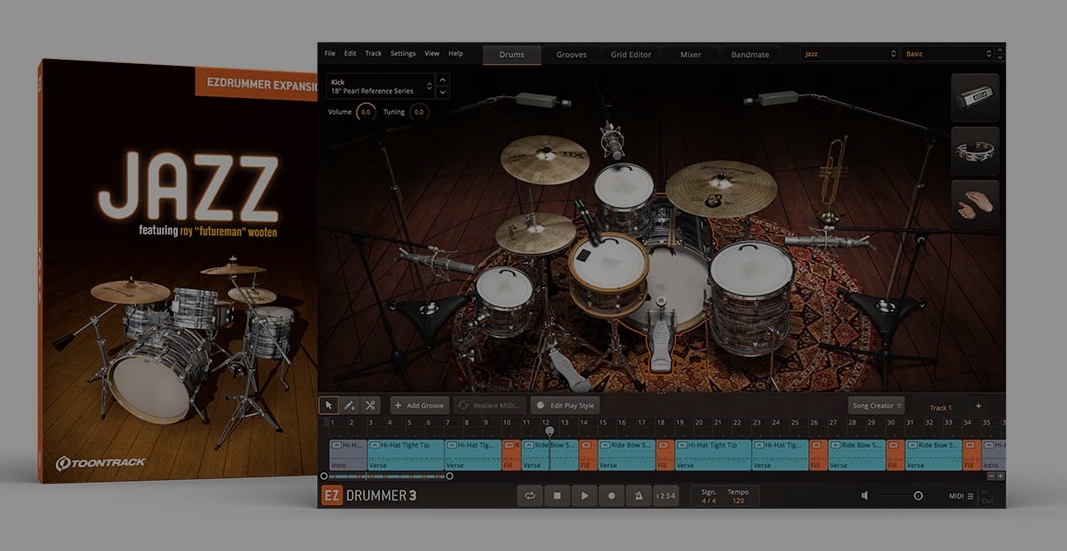Open the Jazz library dropdown
The image size is (1067, 551).
[x=849, y=54]
